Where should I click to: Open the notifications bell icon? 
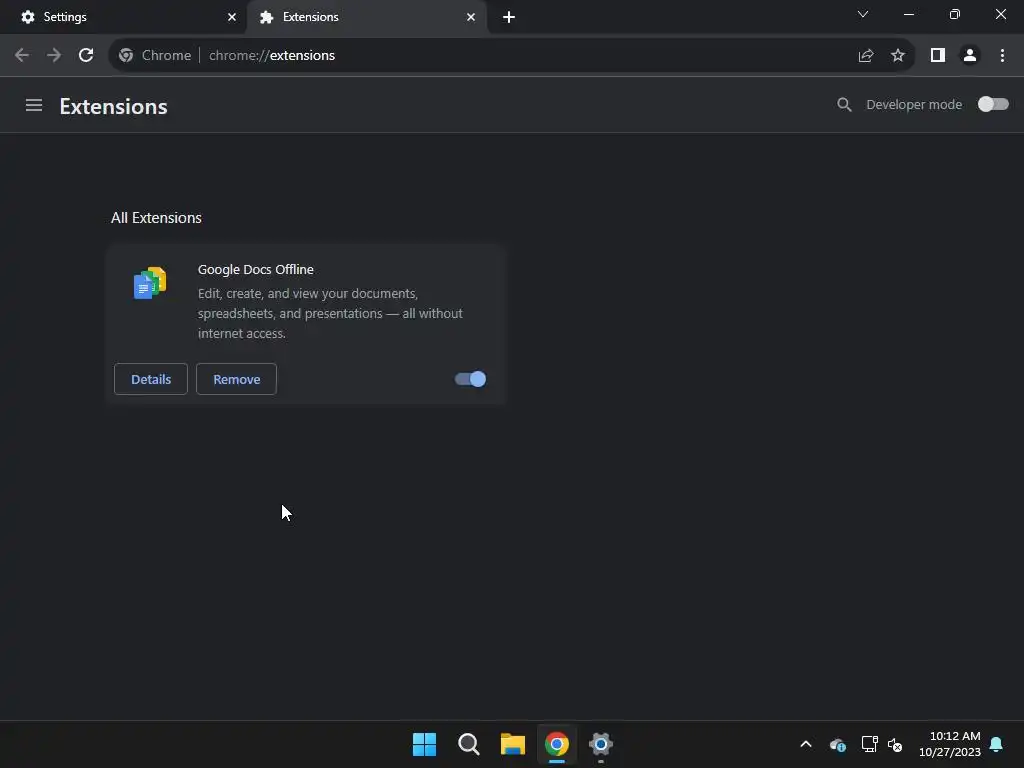[997, 744]
